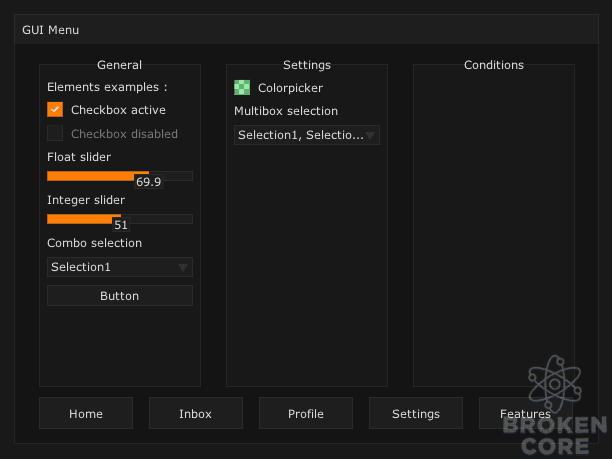
Task: Go to the Profile tab
Action: click(x=306, y=413)
